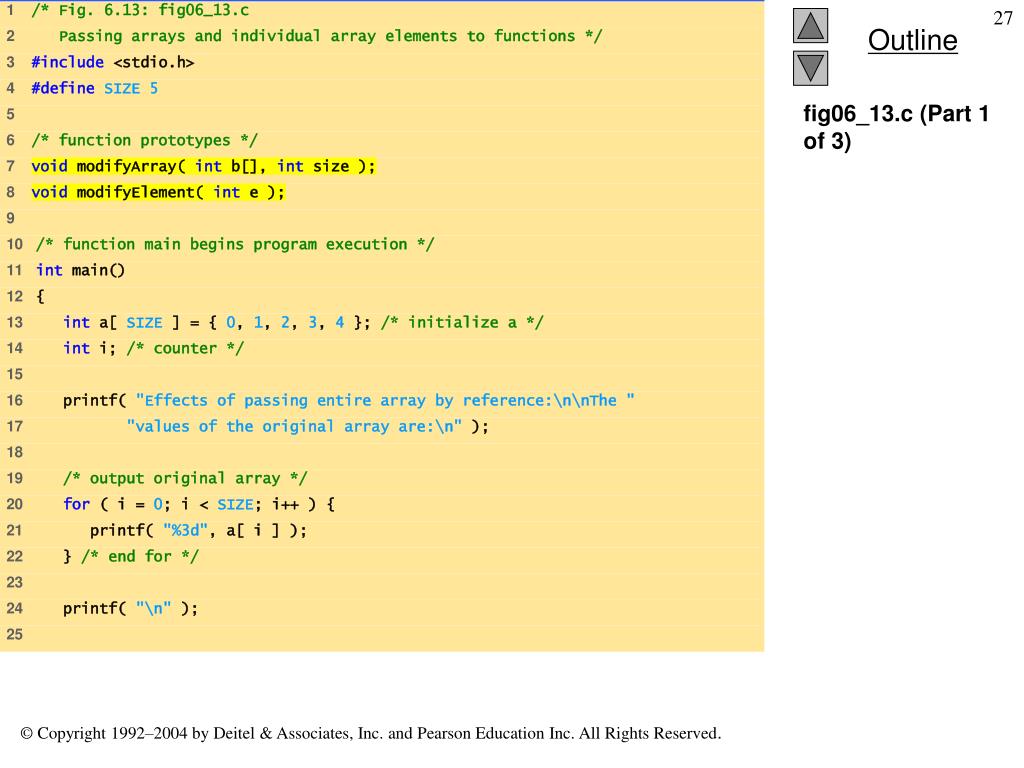Click the fig06_13.c (Part 1 of 3) heading

point(895,127)
